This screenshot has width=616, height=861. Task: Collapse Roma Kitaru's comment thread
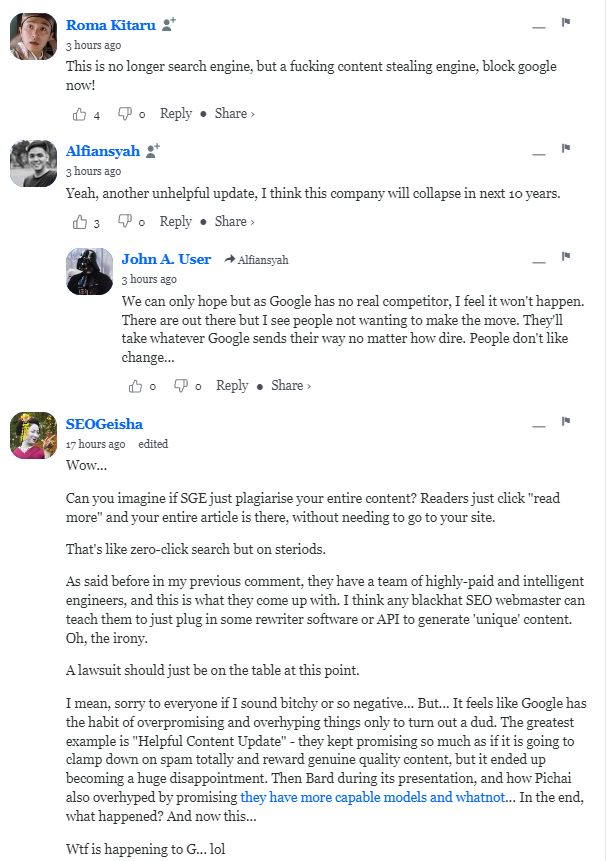539,26
